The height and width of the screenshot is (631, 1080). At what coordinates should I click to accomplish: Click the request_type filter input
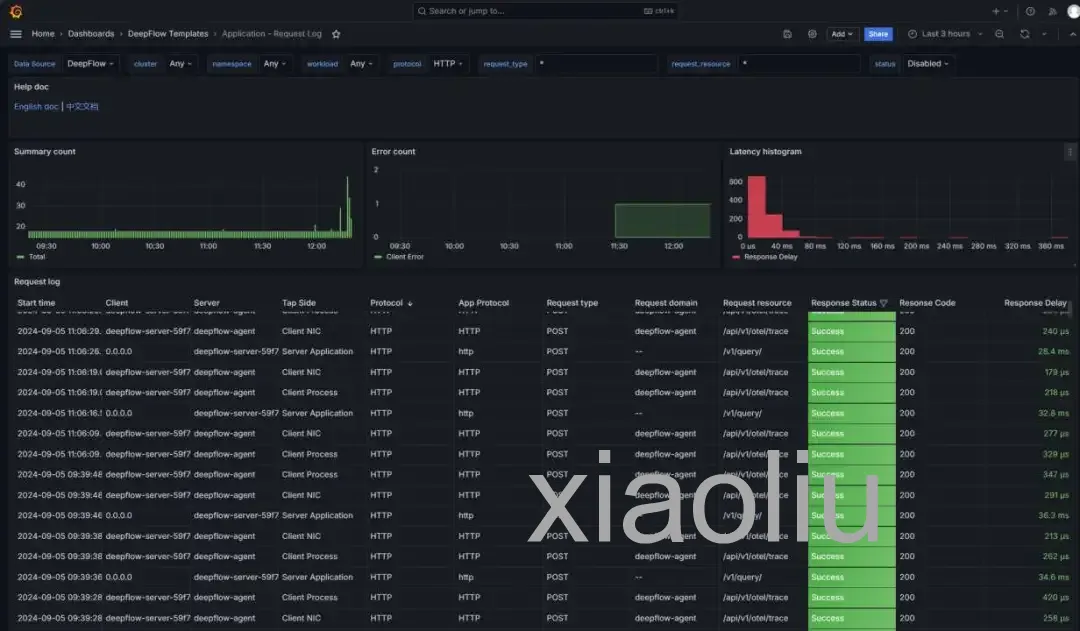[x=595, y=63]
